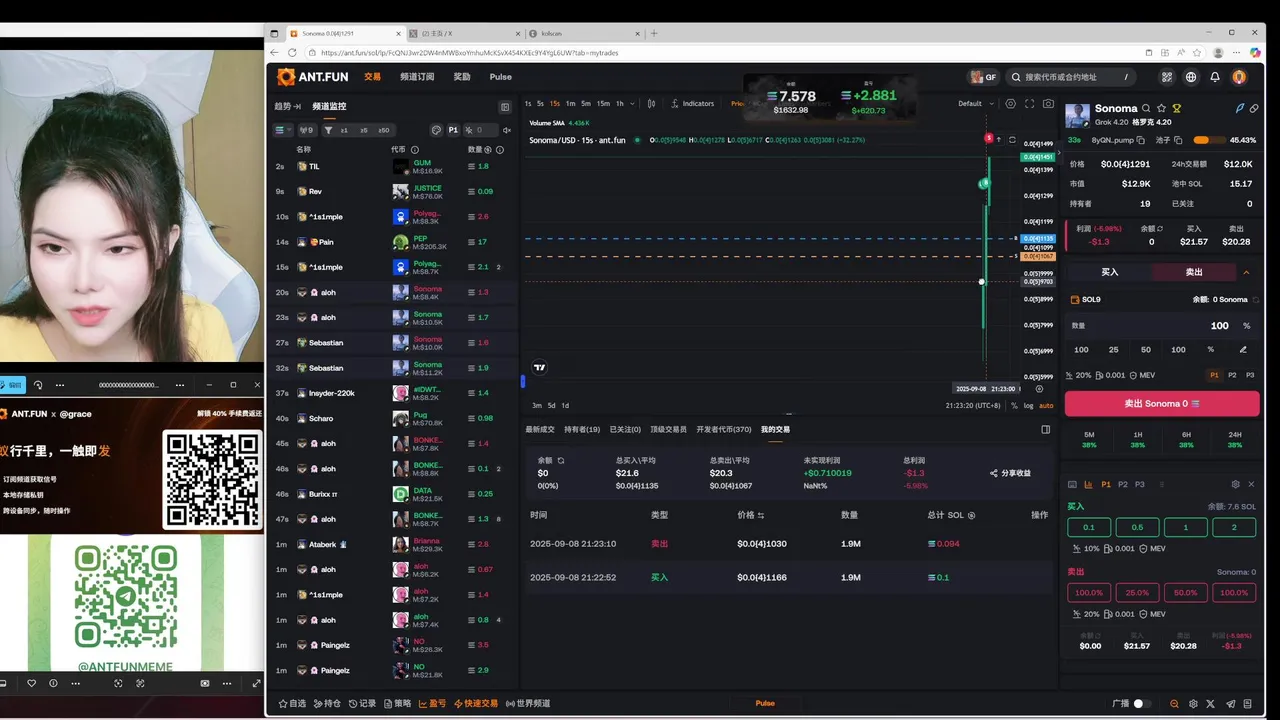Open the 奖励 rewards menu

tap(462, 77)
